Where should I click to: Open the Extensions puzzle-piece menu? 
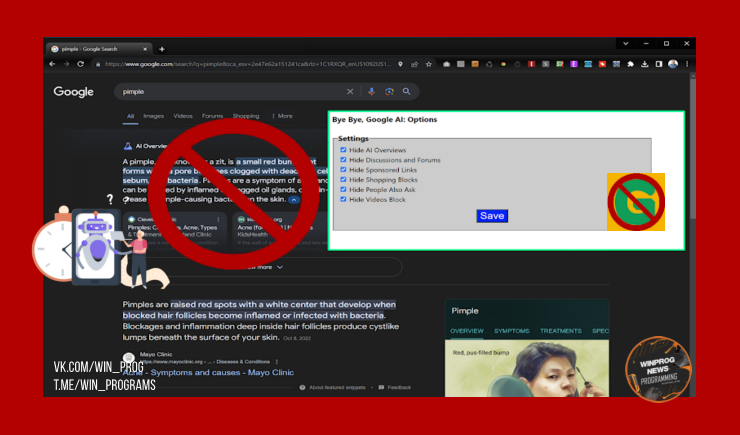[631, 64]
